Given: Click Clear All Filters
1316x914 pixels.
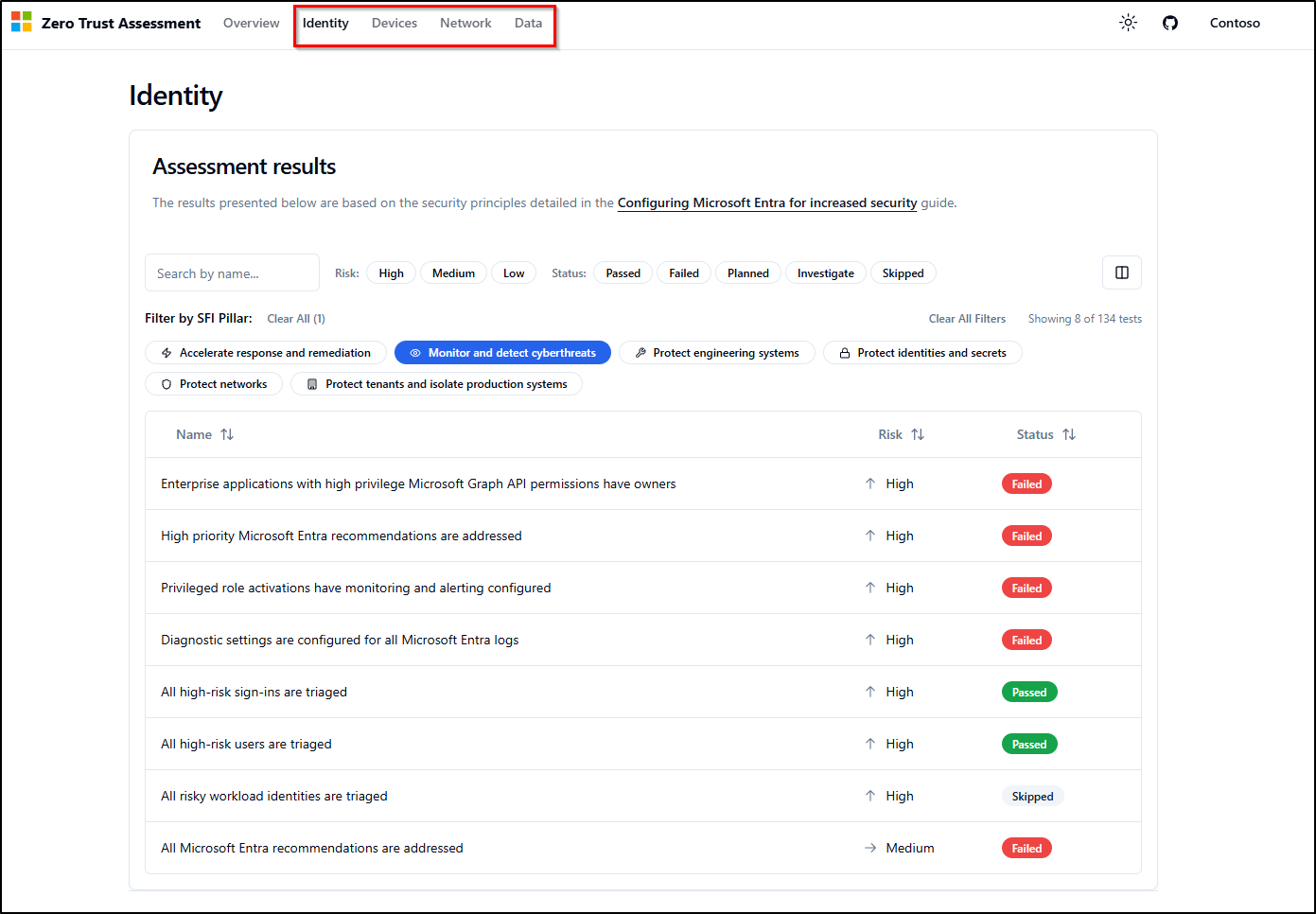Looking at the screenshot, I should pos(967,319).
